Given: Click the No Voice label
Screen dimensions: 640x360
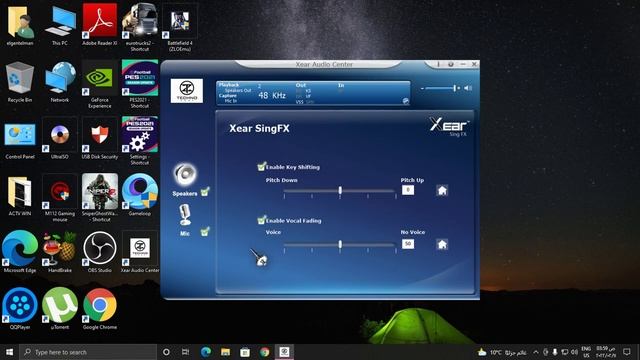Looking at the screenshot, I should 413,232.
